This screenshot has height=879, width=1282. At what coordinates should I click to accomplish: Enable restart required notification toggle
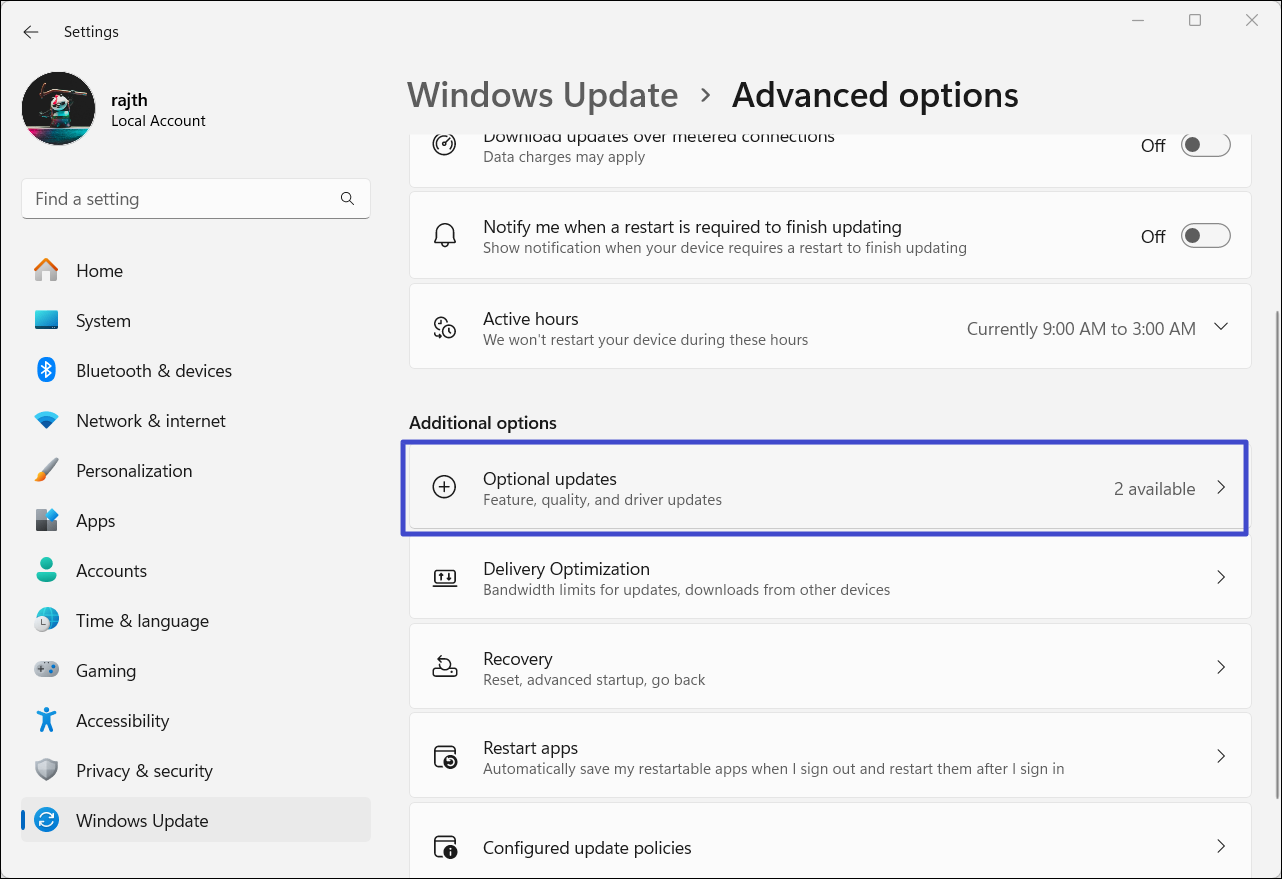(1205, 236)
